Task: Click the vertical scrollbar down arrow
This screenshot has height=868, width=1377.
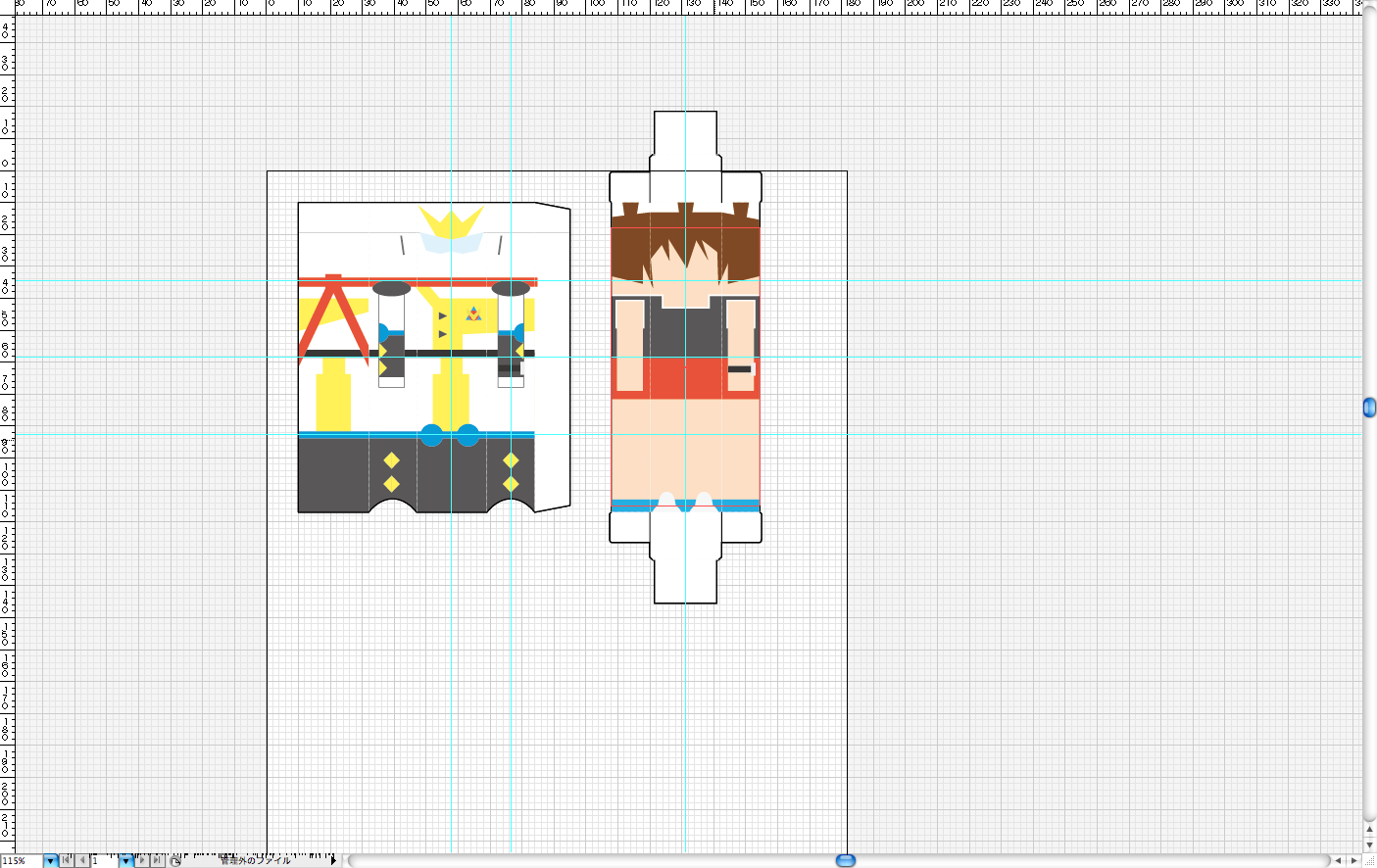Action: pyautogui.click(x=1369, y=844)
